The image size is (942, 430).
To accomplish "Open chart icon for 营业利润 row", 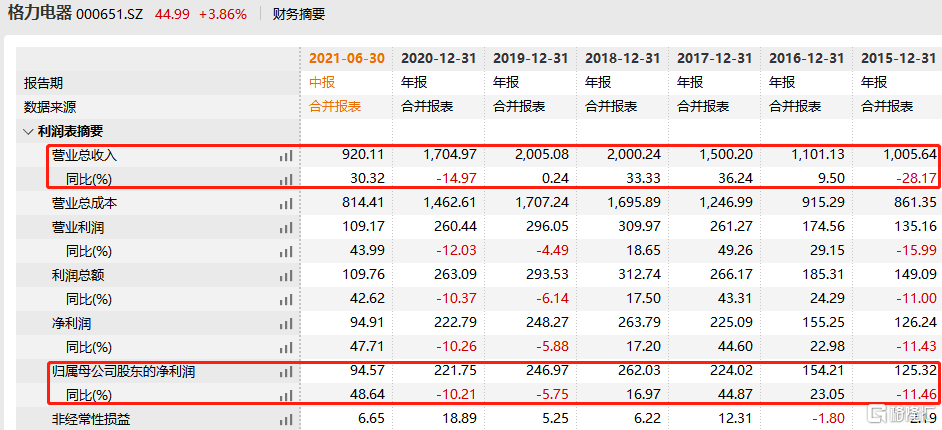I will (x=286, y=228).
